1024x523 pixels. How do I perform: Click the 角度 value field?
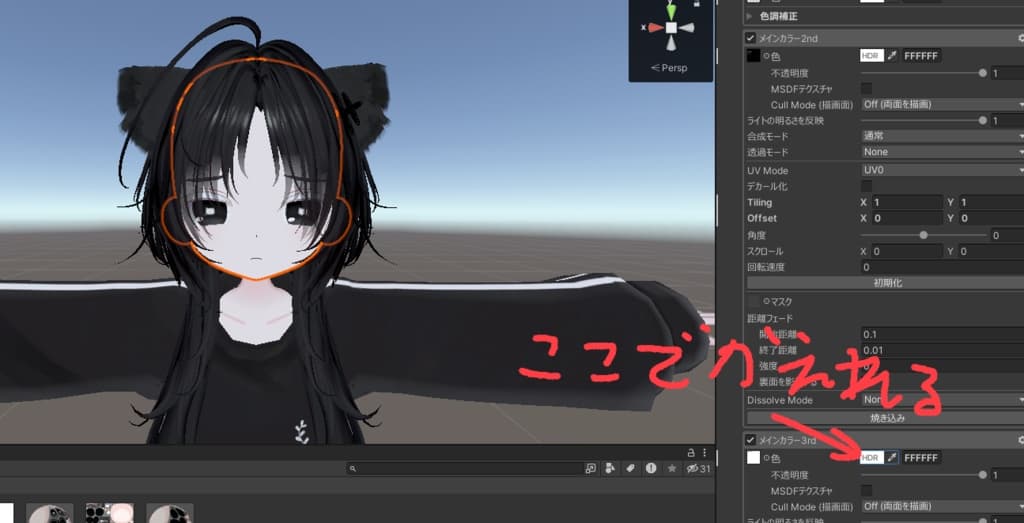pyautogui.click(x=1007, y=235)
